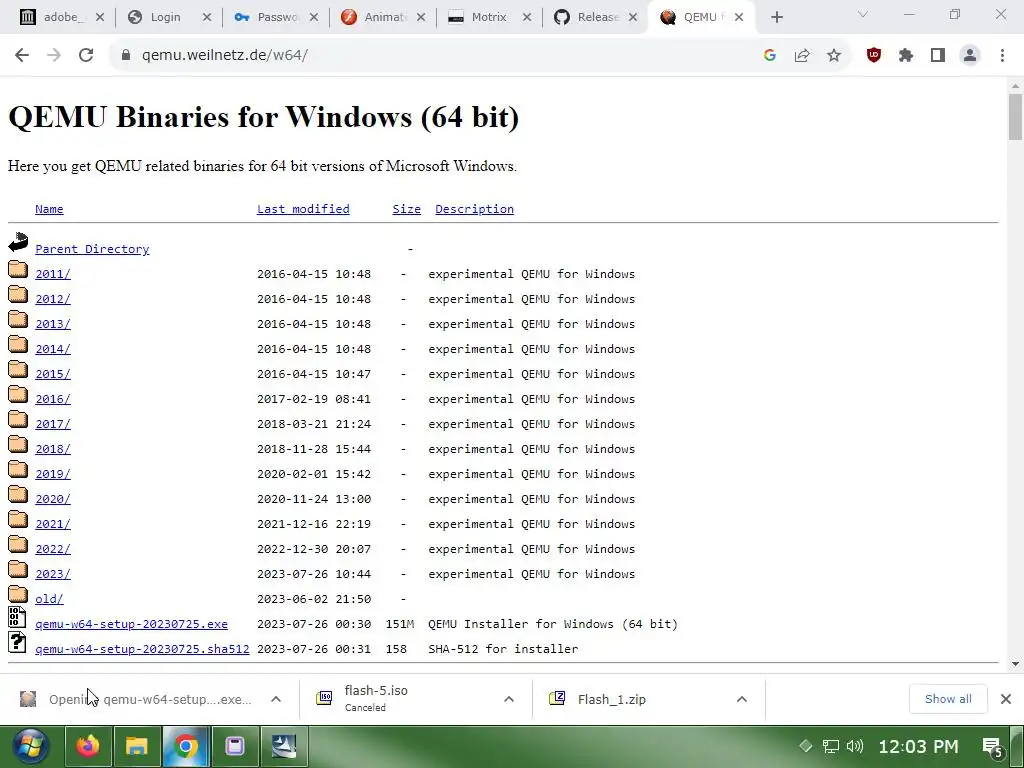Sort the listing by Size
Screen dimensions: 1024x768
pos(406,209)
